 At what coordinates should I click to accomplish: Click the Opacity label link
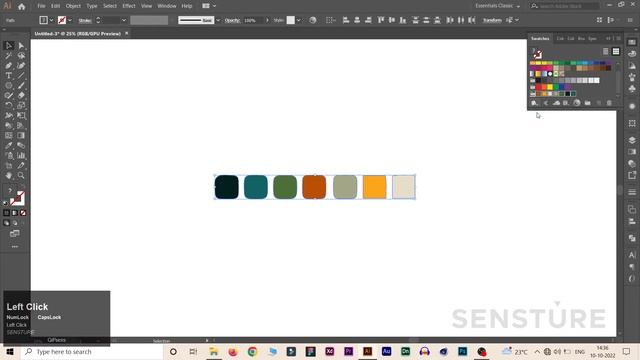click(232, 20)
